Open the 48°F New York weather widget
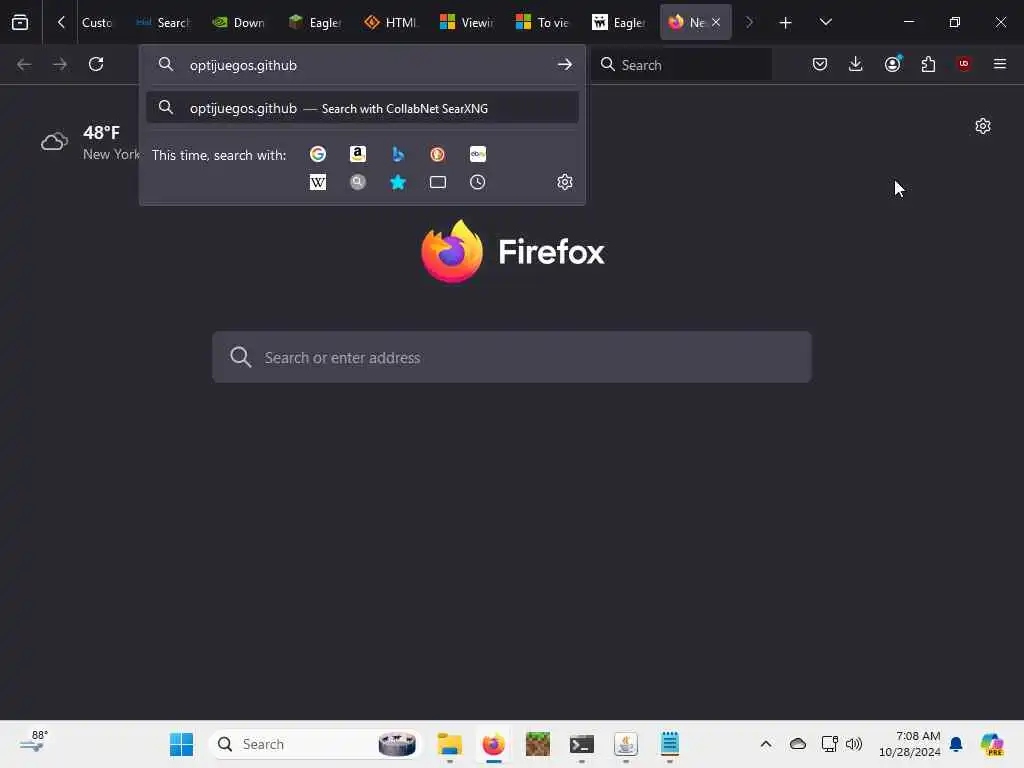 point(90,142)
